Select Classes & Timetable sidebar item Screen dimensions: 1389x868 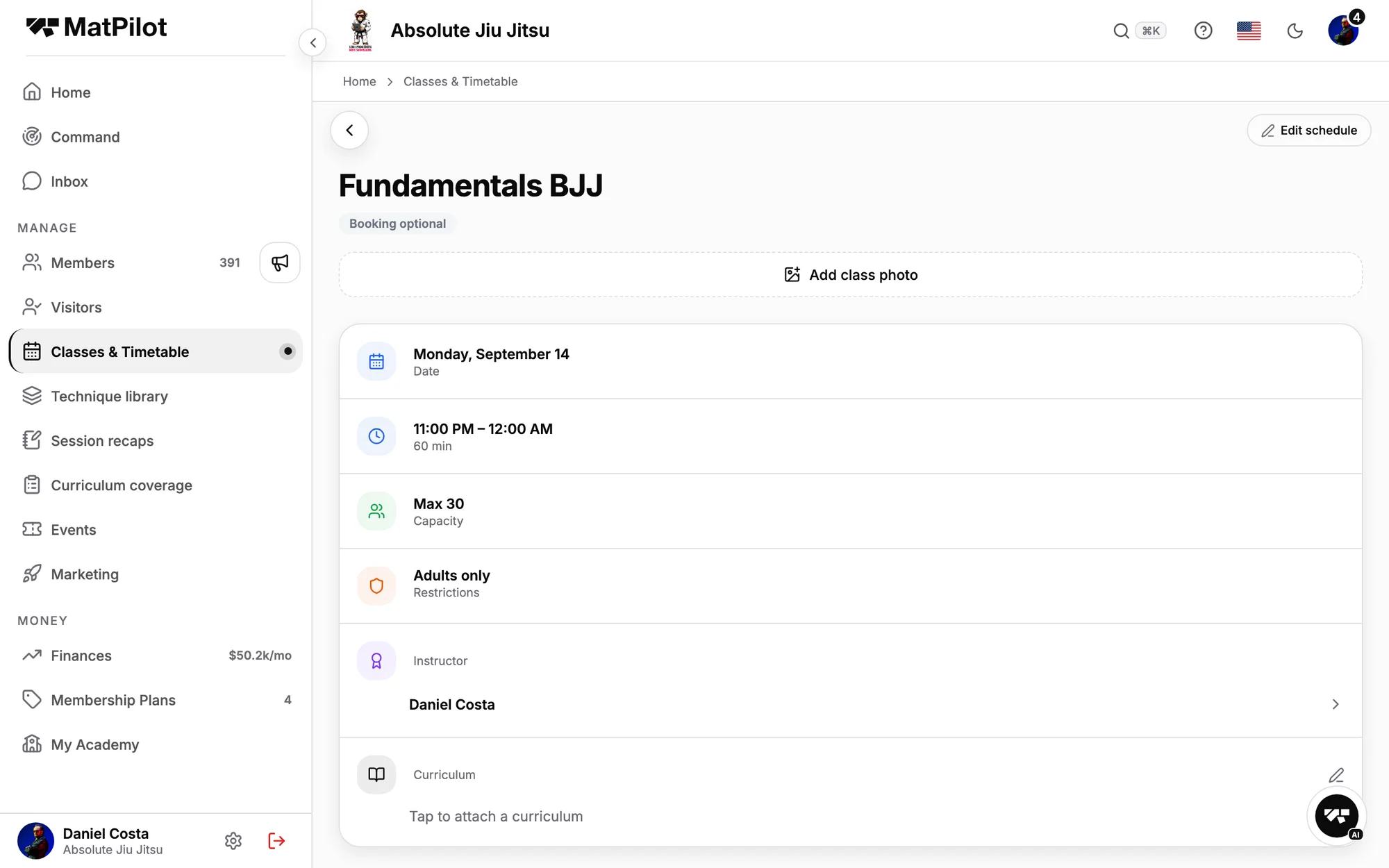coord(156,351)
